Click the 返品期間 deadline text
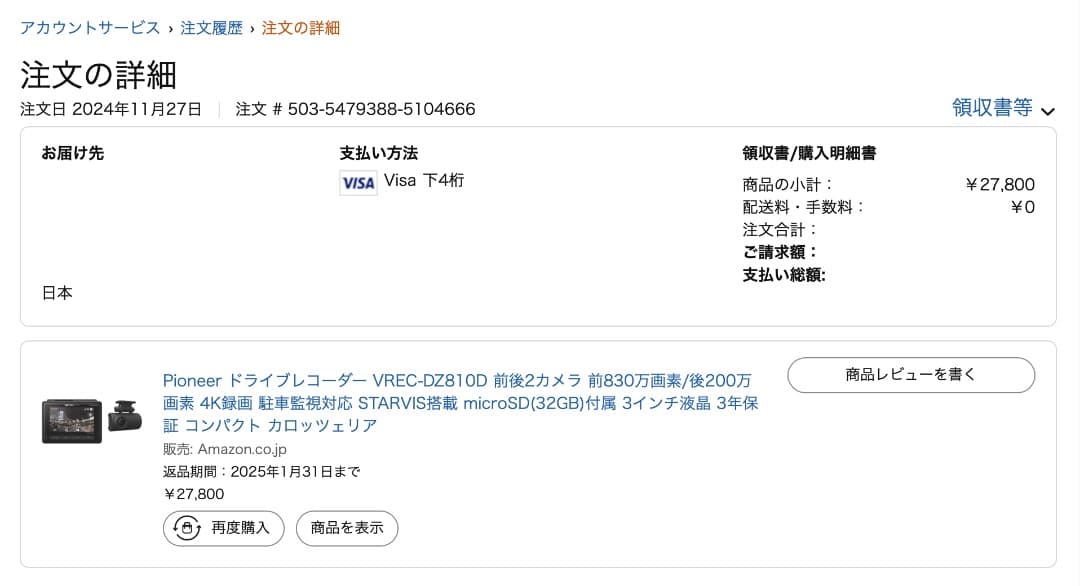The image size is (1080, 586). [x=264, y=470]
